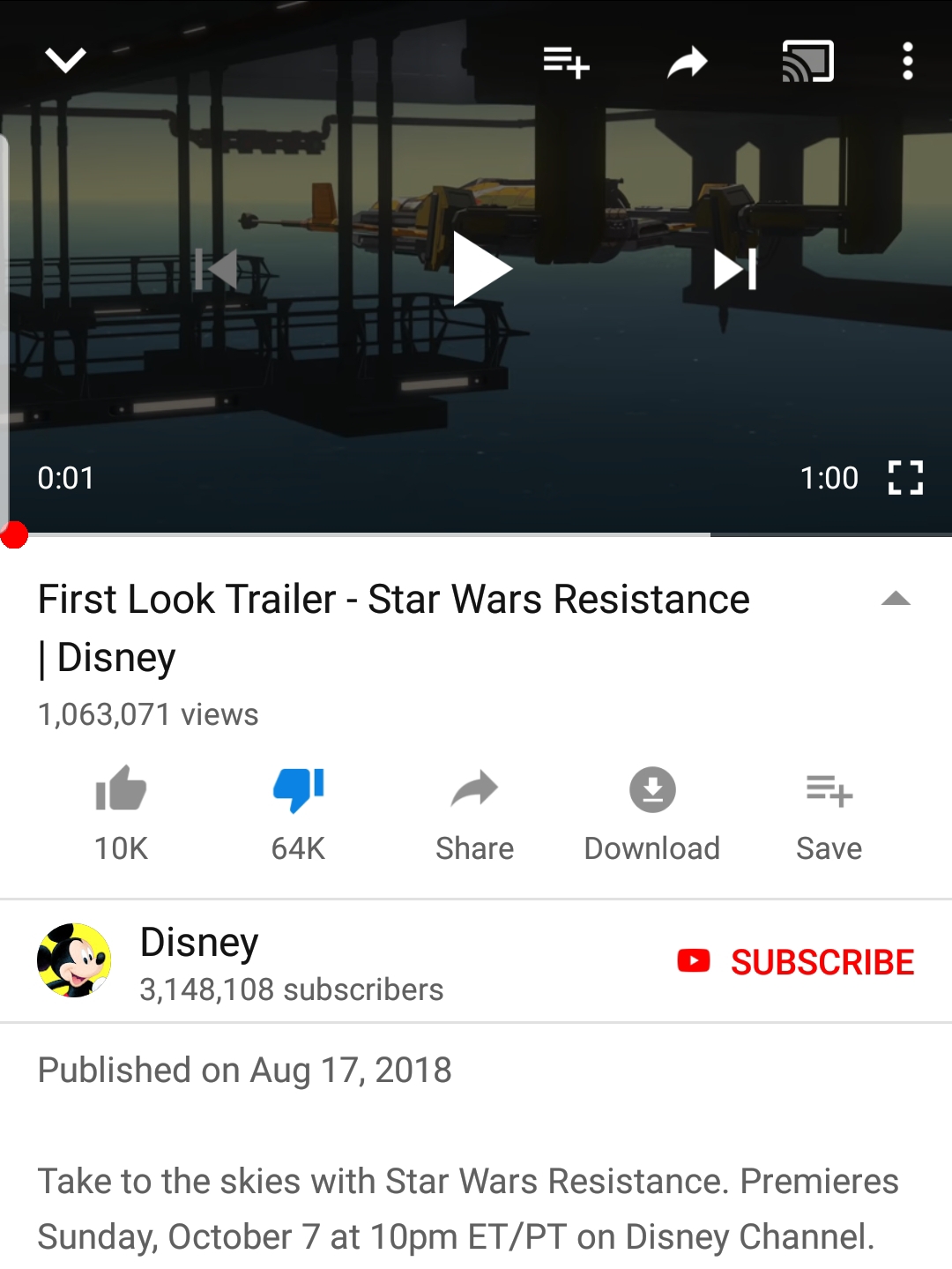Screen dimensions: 952x1269
Task: Subscribe to the Disney channel
Action: click(796, 961)
